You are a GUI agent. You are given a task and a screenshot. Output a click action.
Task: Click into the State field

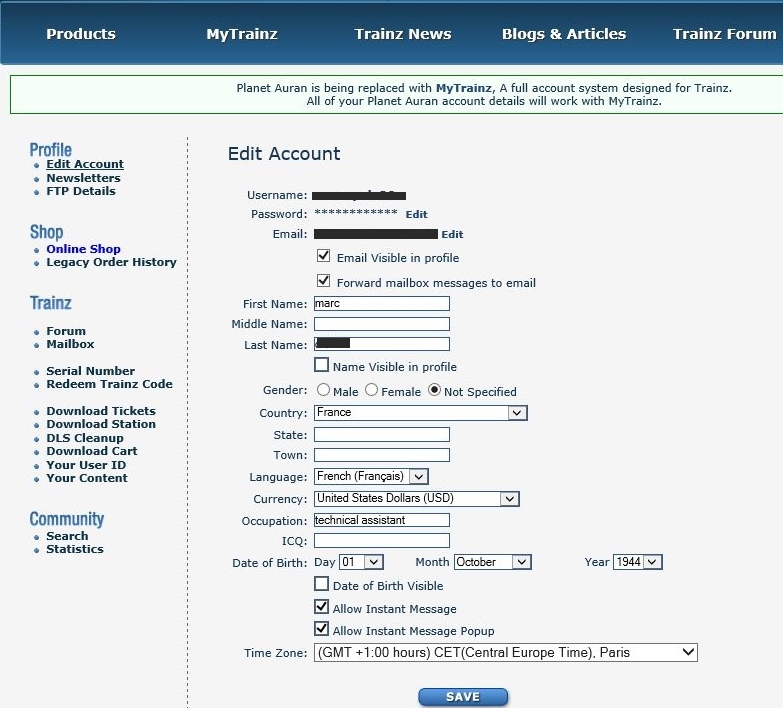(x=382, y=434)
